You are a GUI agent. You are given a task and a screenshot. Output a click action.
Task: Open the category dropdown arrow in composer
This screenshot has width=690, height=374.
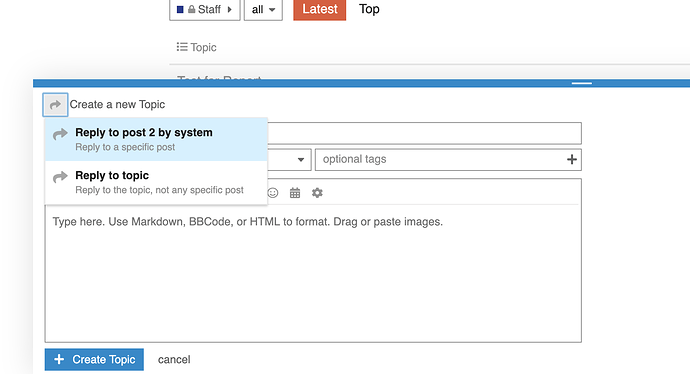pyautogui.click(x=301, y=159)
